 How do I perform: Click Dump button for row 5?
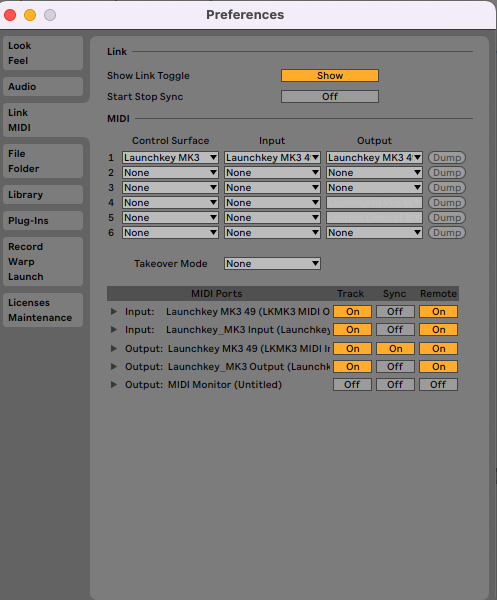[446, 217]
